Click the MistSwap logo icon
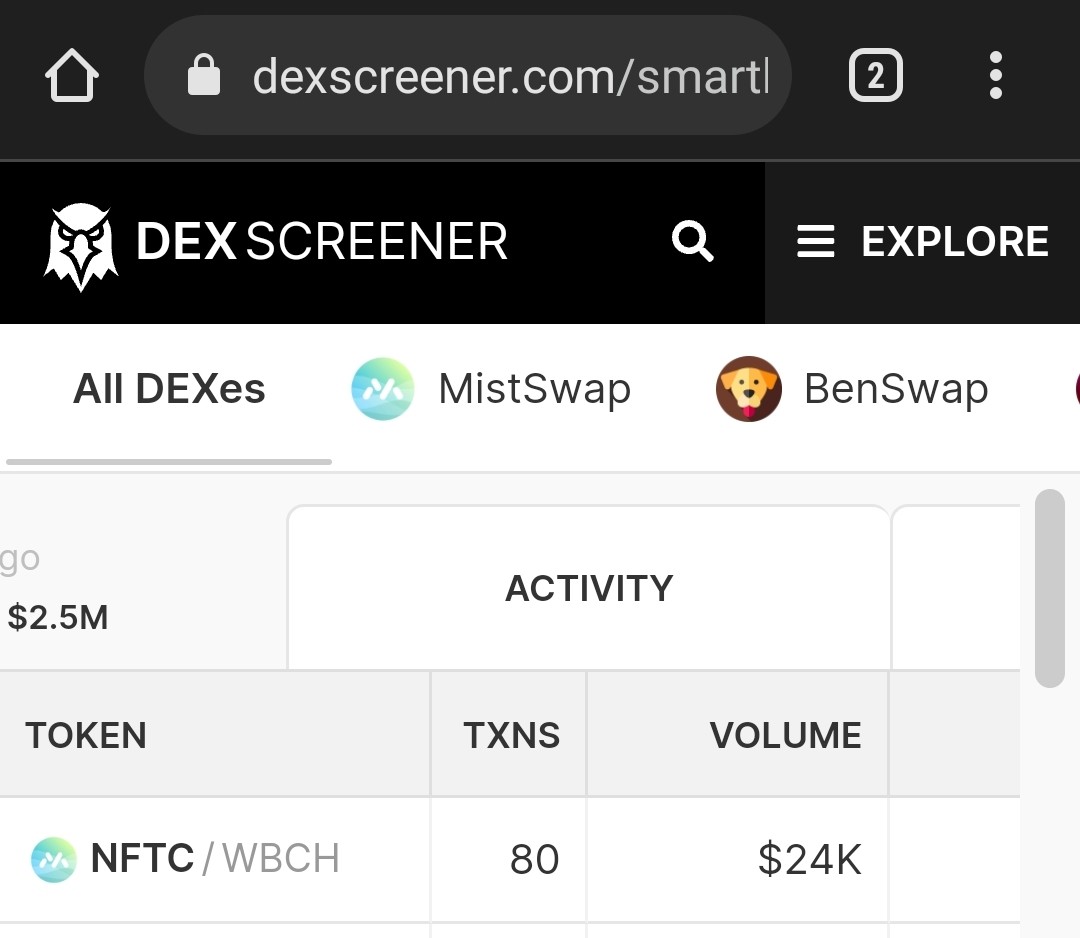The height and width of the screenshot is (938, 1080). pyautogui.click(x=382, y=388)
